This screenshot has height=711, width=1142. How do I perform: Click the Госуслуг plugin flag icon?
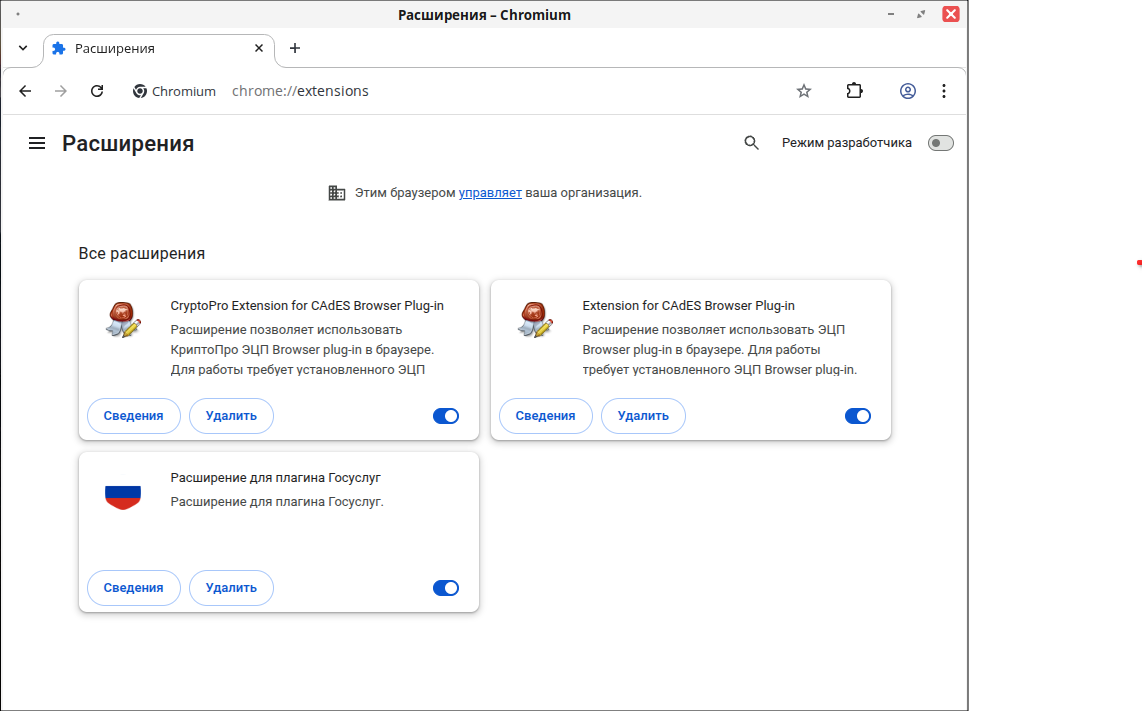click(123, 497)
